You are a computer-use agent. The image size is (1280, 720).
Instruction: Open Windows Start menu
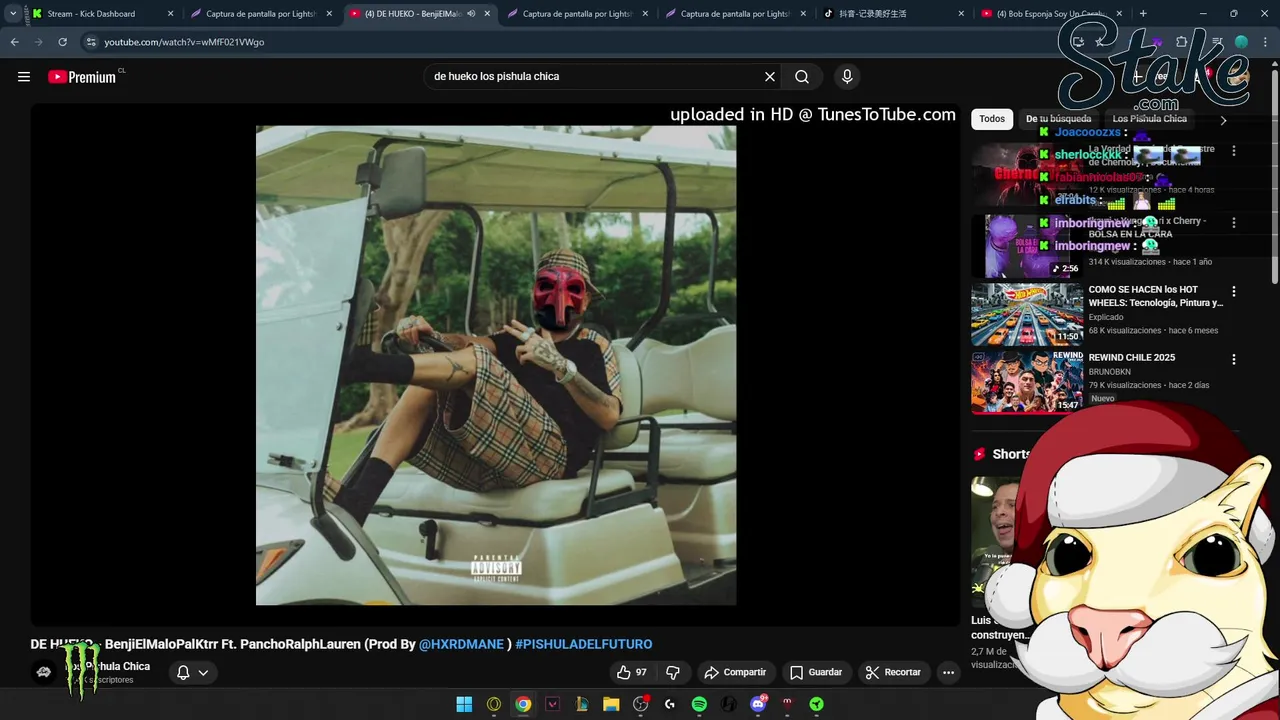coord(464,704)
